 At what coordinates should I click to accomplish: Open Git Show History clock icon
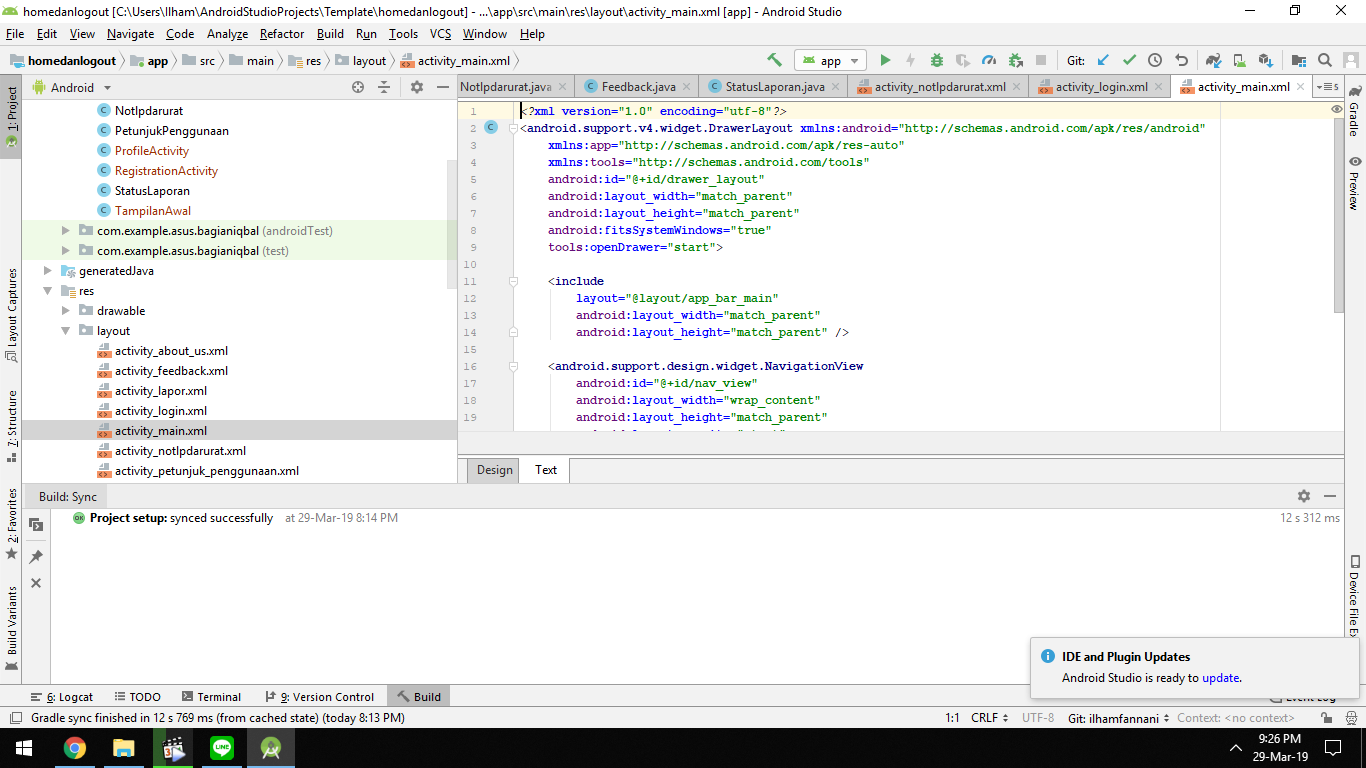1155,60
